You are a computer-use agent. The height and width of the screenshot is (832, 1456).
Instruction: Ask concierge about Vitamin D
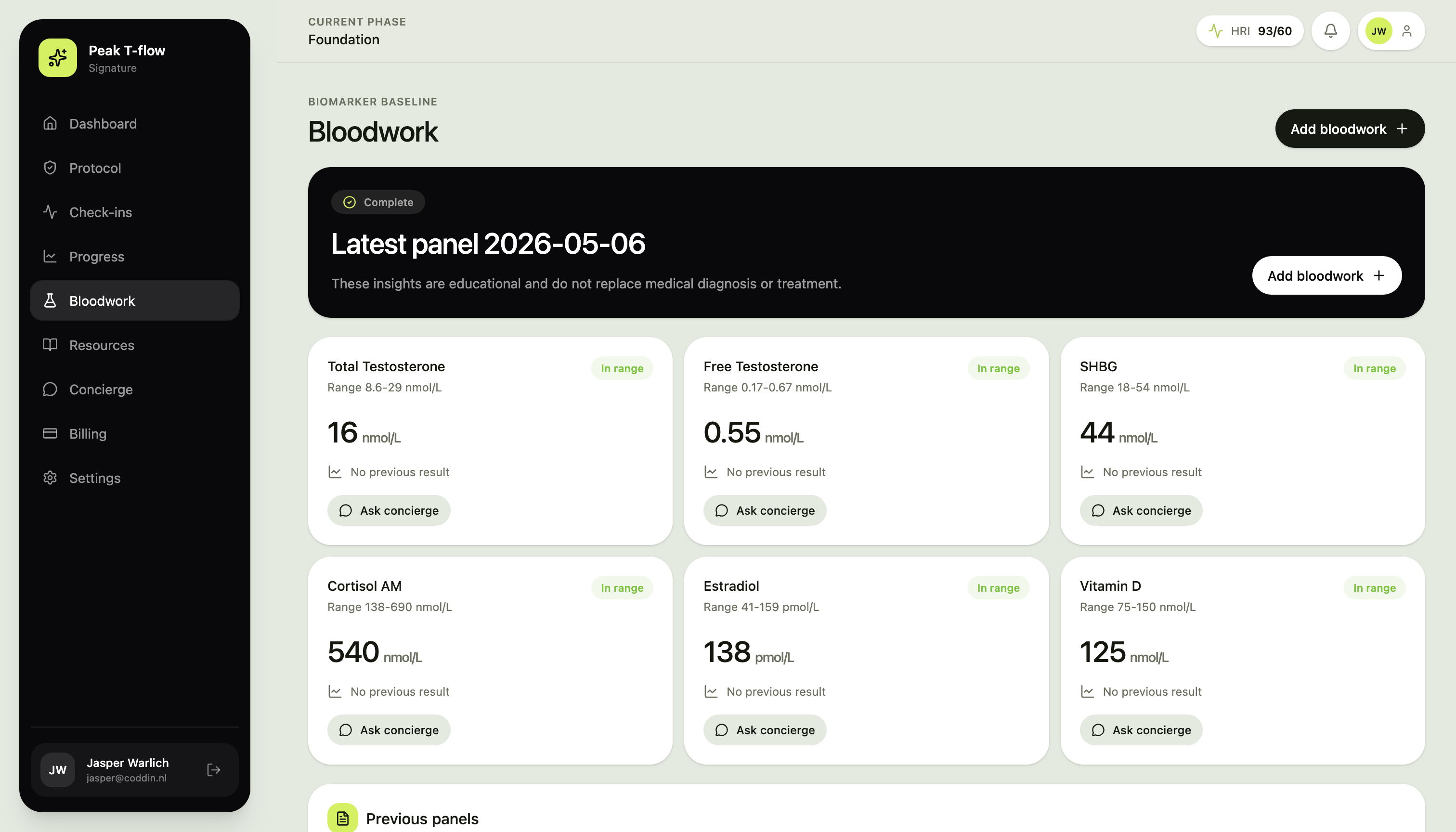point(1141,730)
